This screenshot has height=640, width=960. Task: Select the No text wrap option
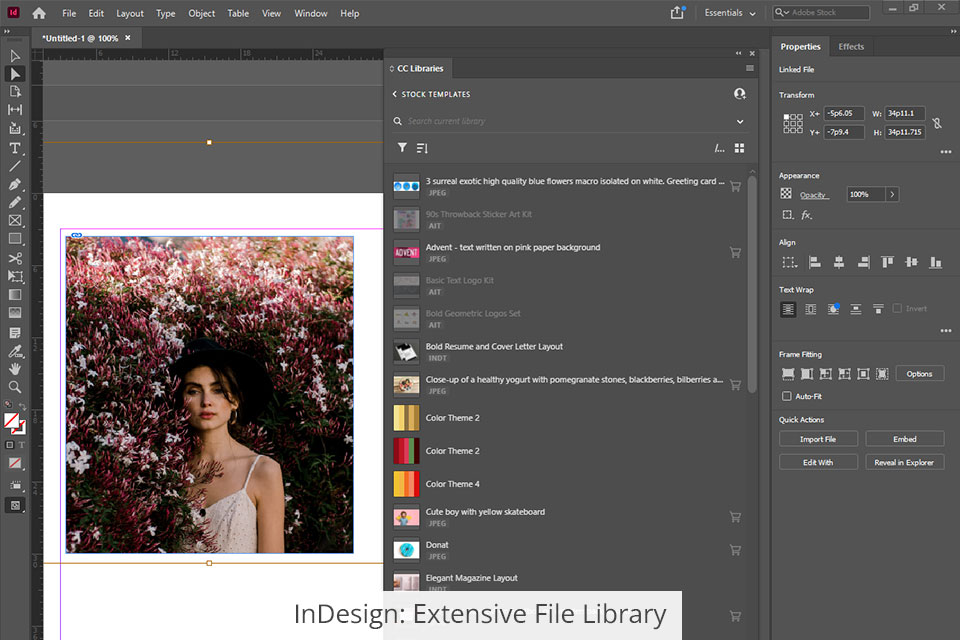[788, 309]
